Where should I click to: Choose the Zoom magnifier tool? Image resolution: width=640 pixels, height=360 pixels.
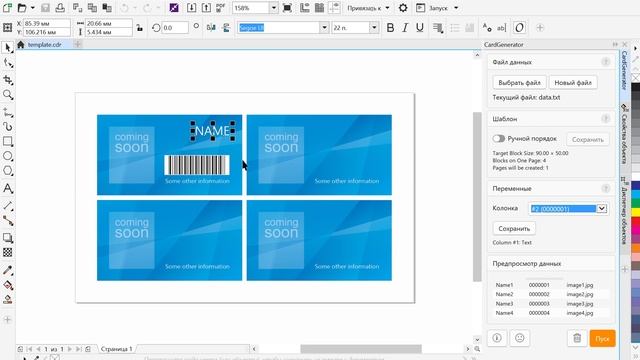(8, 95)
